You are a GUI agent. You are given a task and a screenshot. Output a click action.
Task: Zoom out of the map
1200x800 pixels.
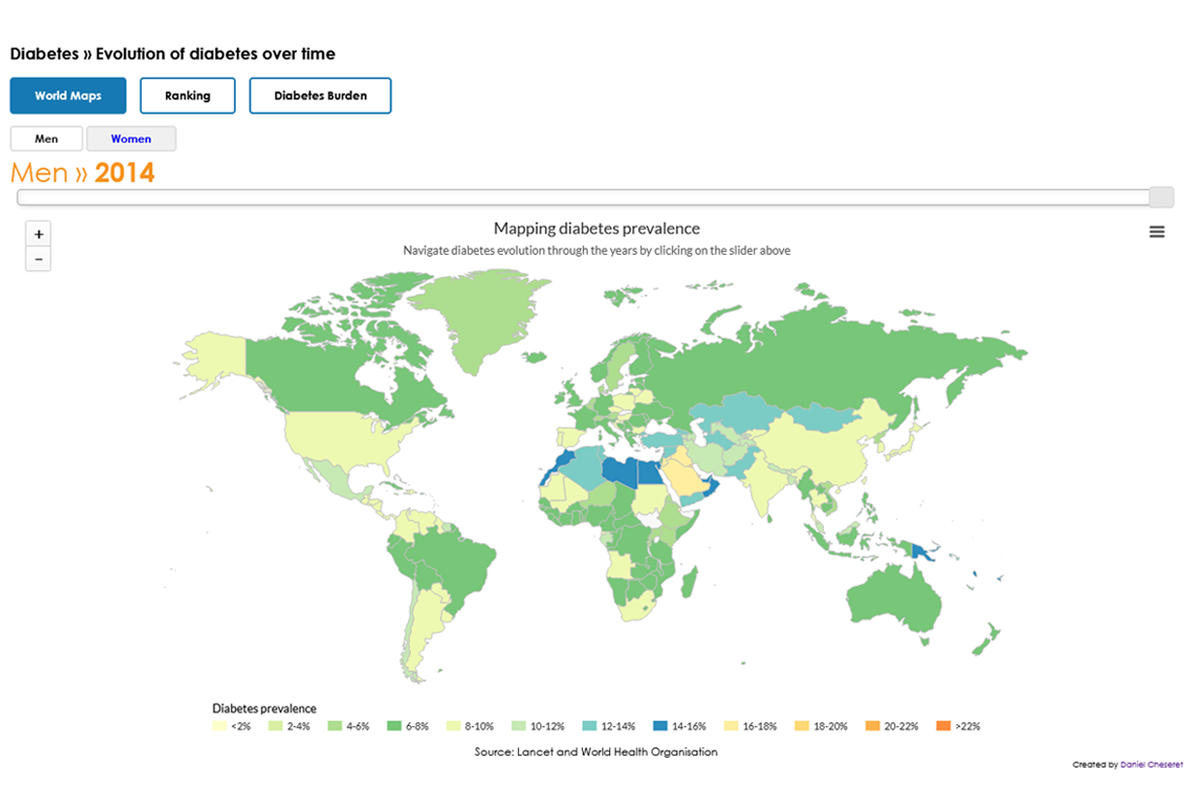38,258
